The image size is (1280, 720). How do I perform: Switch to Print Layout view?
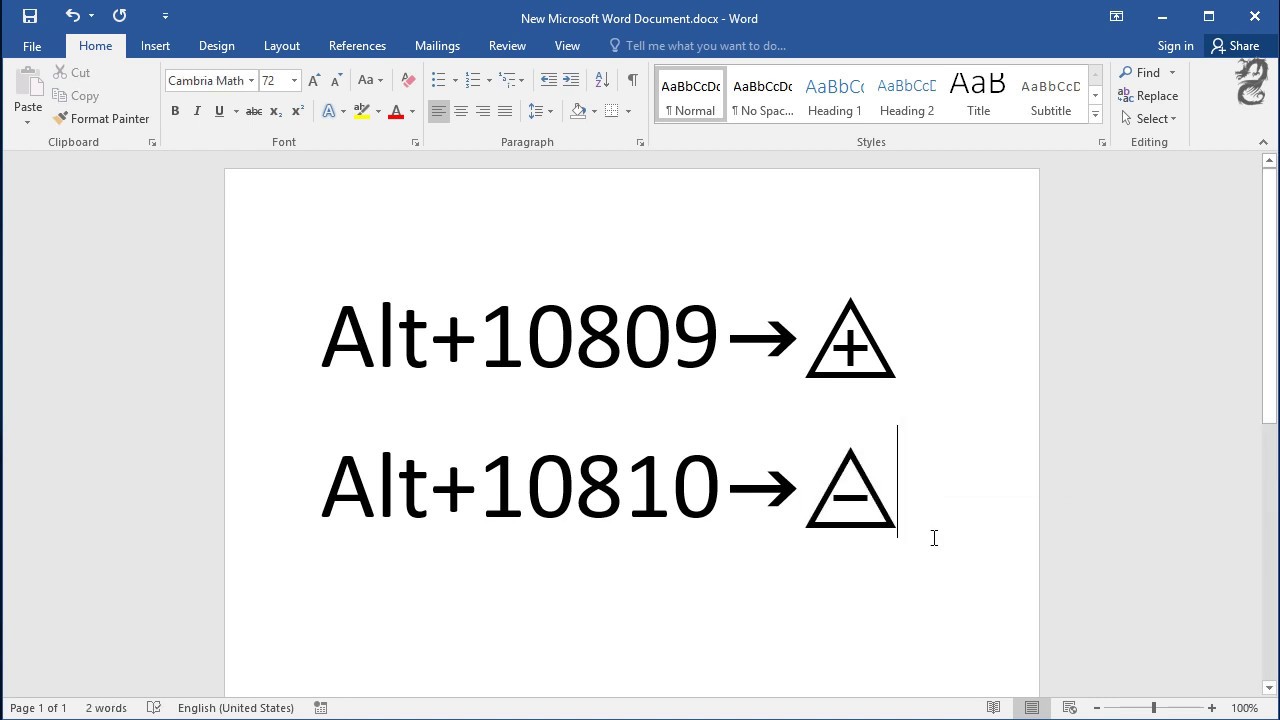click(1031, 707)
